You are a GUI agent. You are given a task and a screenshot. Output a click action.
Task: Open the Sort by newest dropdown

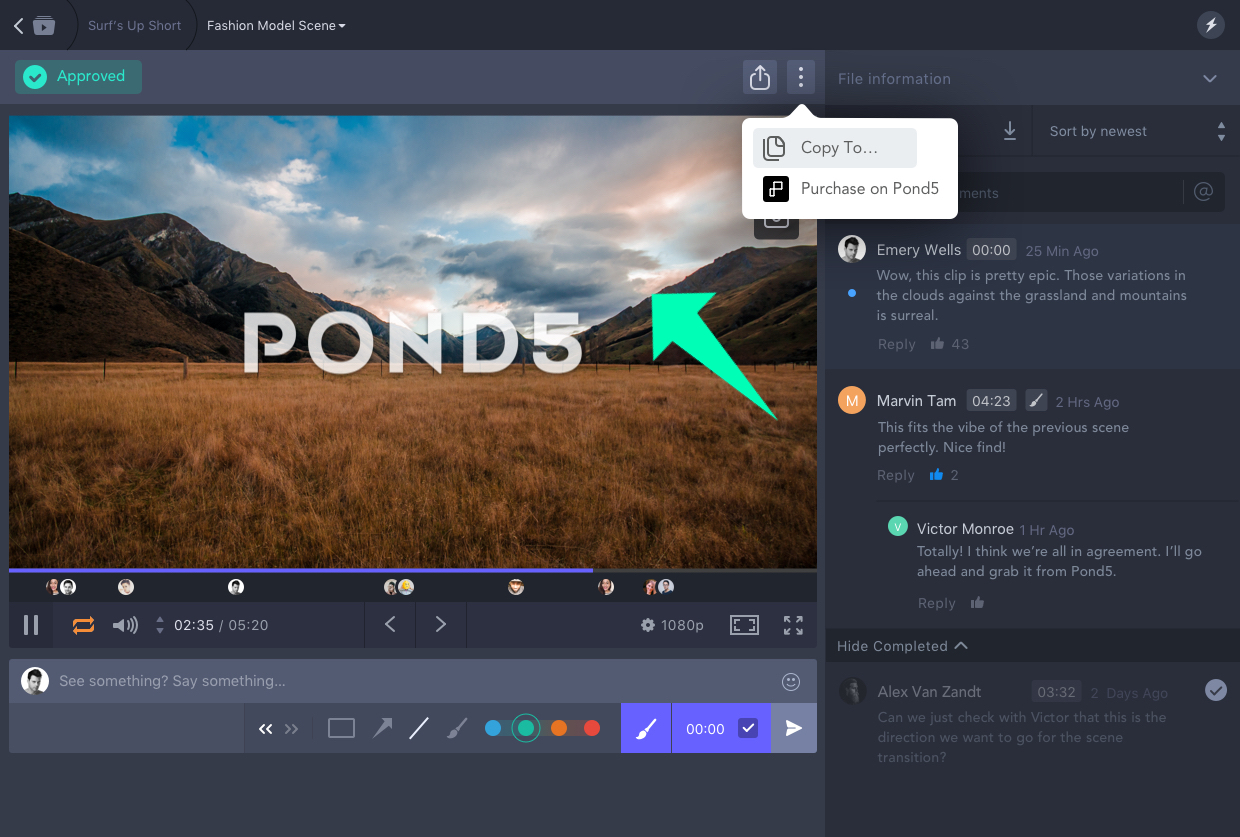[1137, 131]
